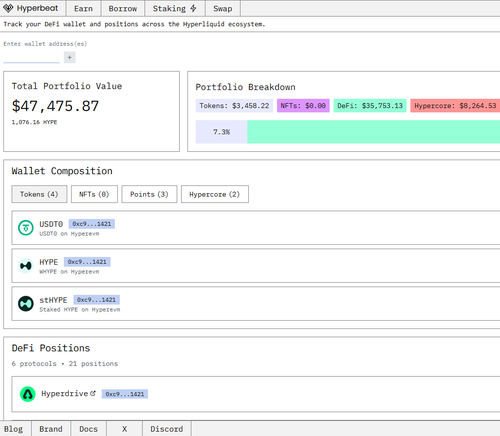
Task: Click the plus button to add wallet
Action: [x=69, y=57]
